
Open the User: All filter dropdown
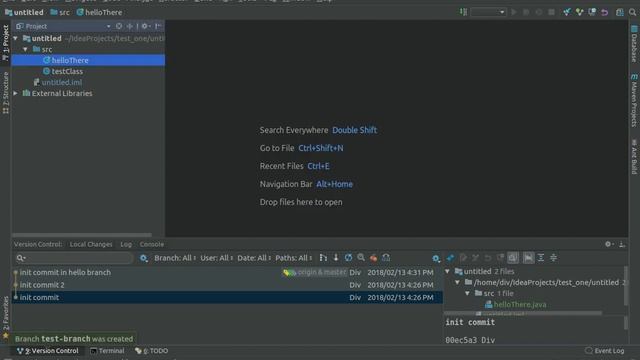[x=216, y=258]
